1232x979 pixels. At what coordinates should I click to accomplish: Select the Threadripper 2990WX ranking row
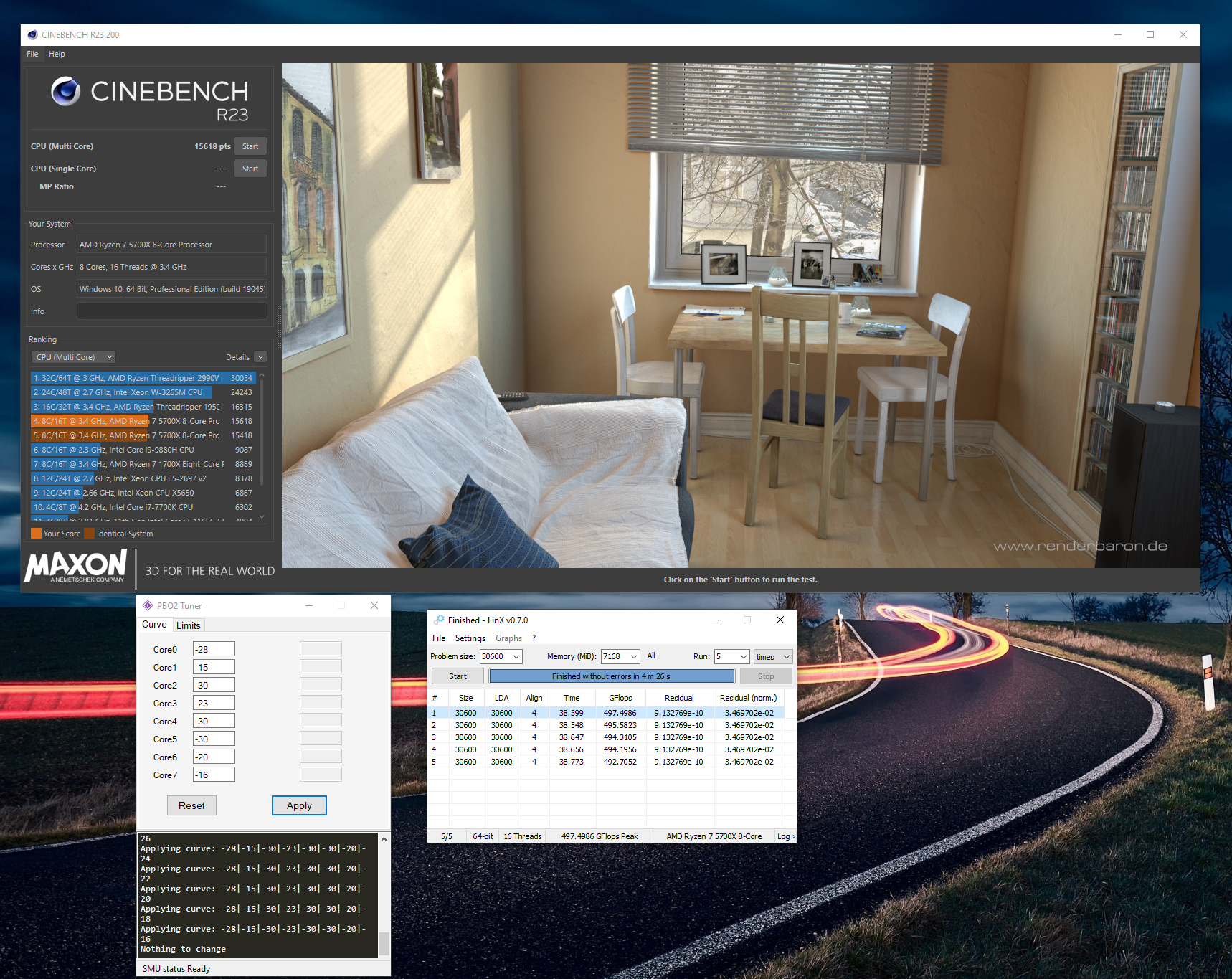[x=143, y=378]
